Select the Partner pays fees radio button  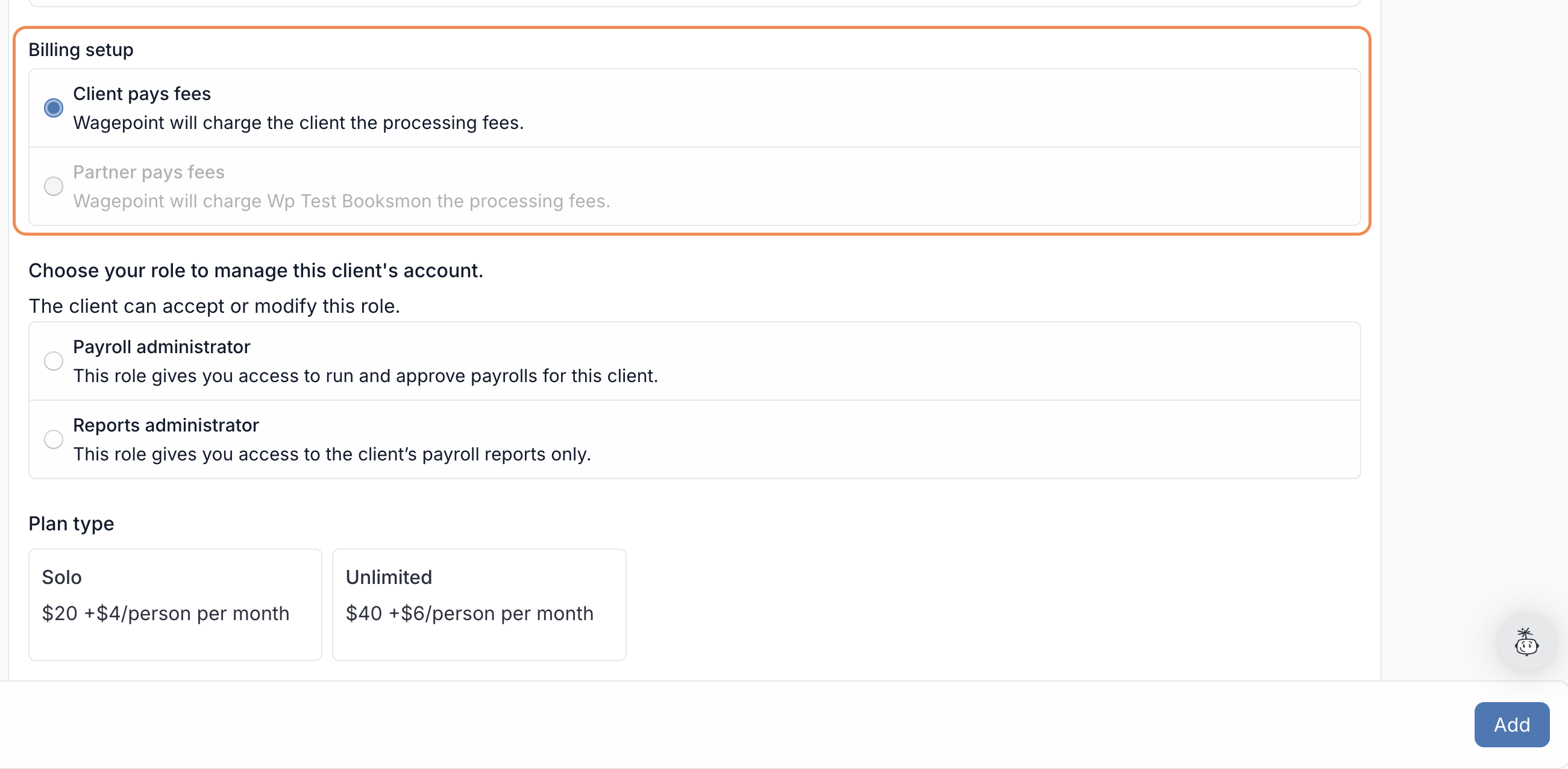54,186
